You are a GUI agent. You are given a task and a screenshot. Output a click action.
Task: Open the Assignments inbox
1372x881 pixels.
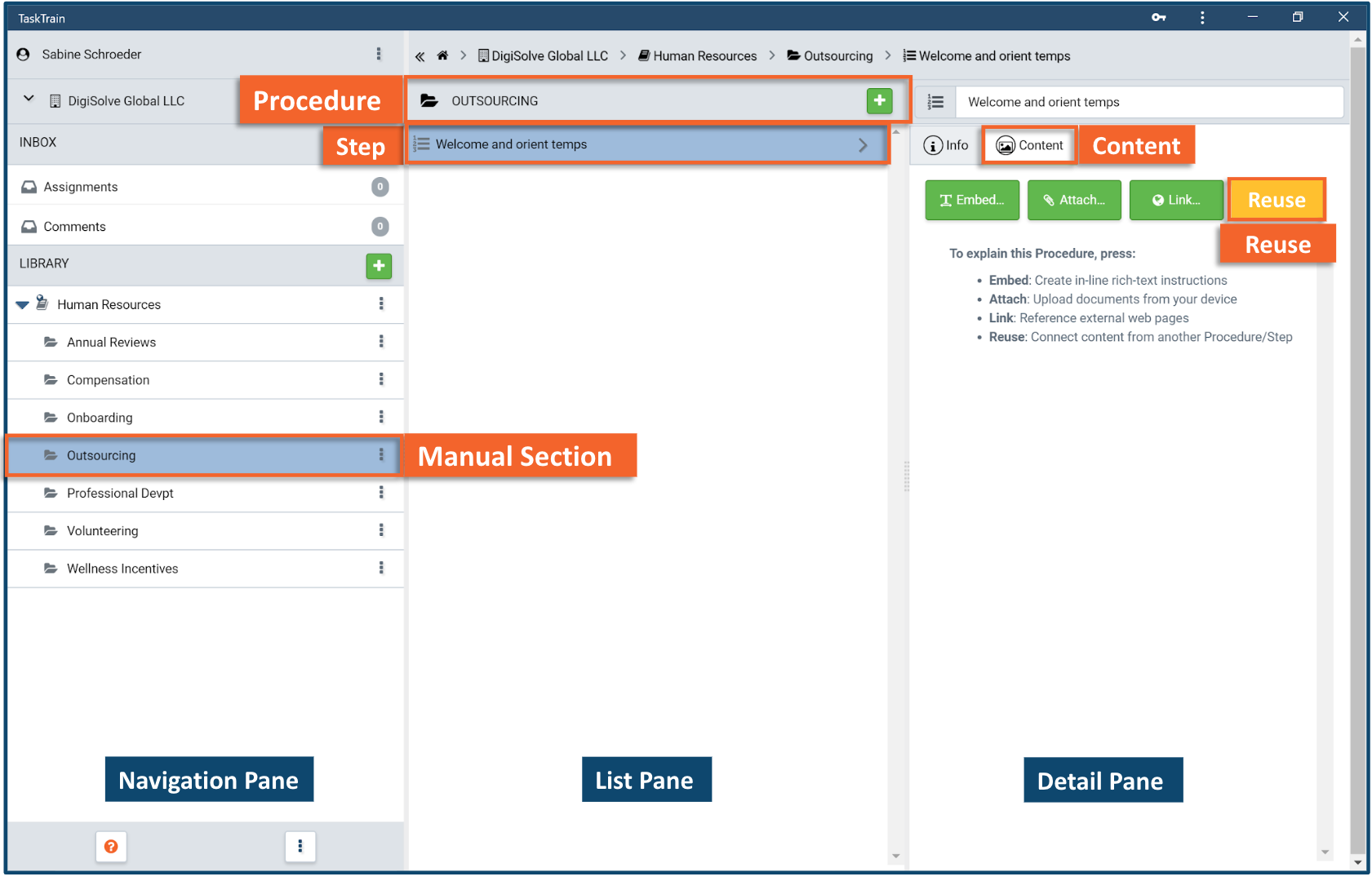coord(206,187)
